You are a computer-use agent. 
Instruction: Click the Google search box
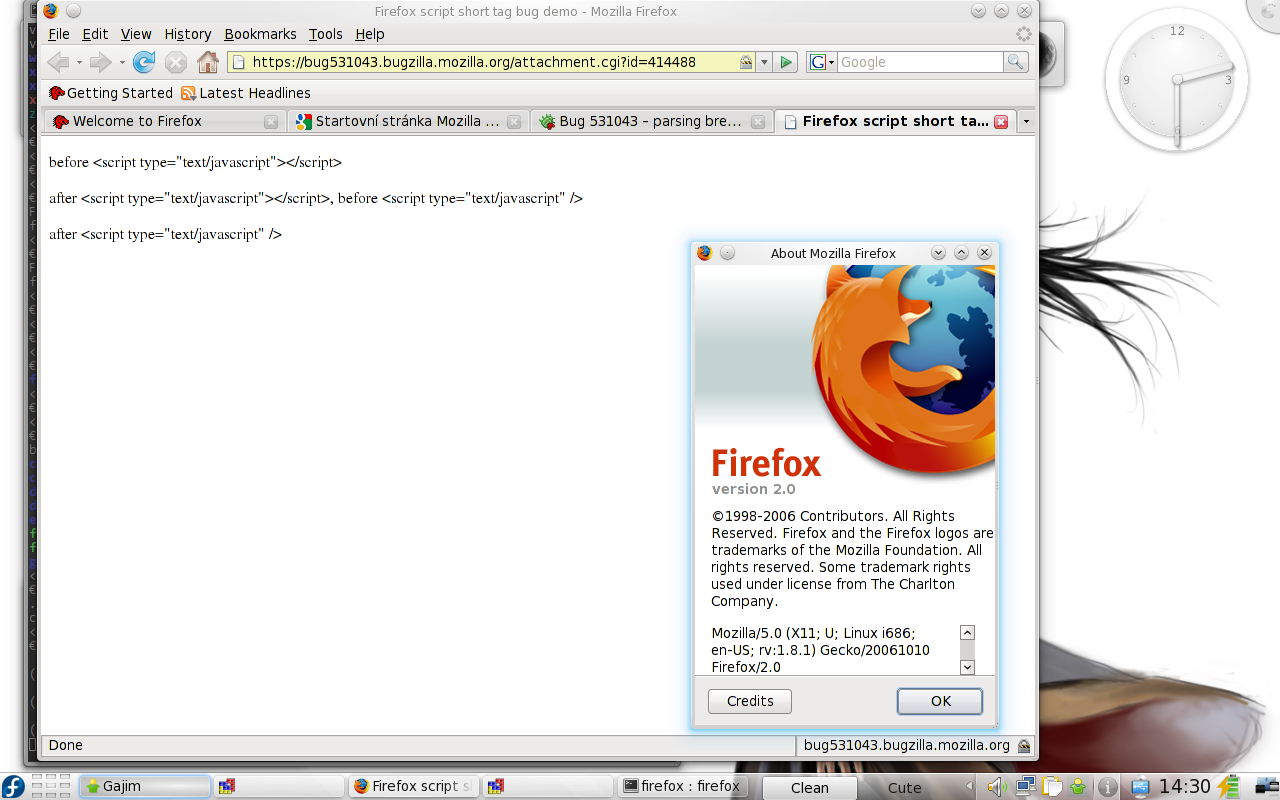click(x=920, y=62)
